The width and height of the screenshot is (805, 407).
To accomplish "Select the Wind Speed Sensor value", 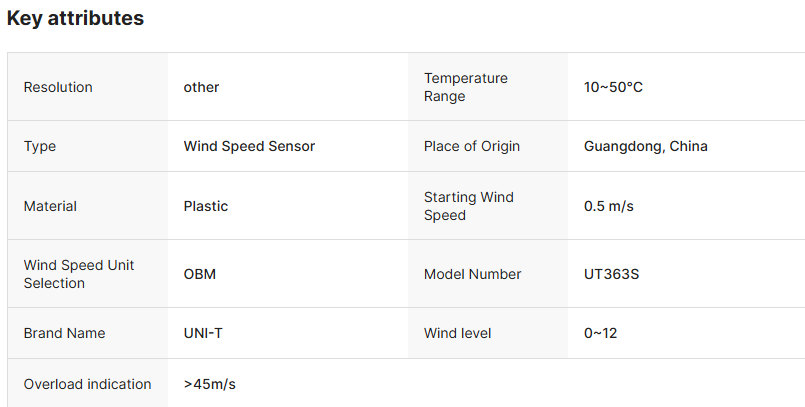I will (x=249, y=146).
